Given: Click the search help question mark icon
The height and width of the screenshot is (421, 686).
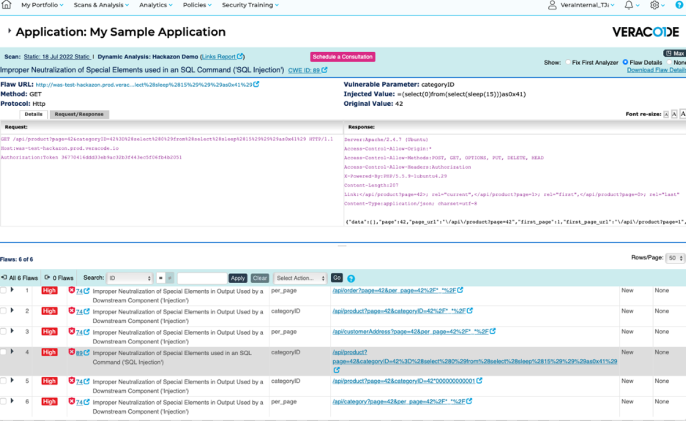Looking at the screenshot, I should [x=351, y=278].
